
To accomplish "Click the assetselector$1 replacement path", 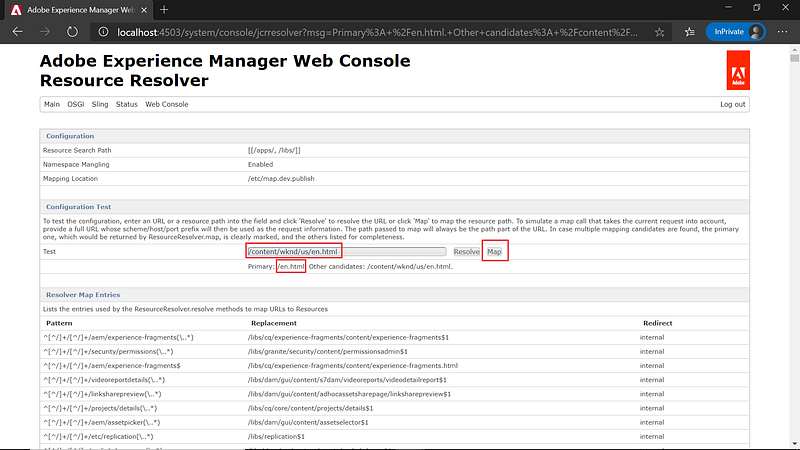I will click(308, 422).
